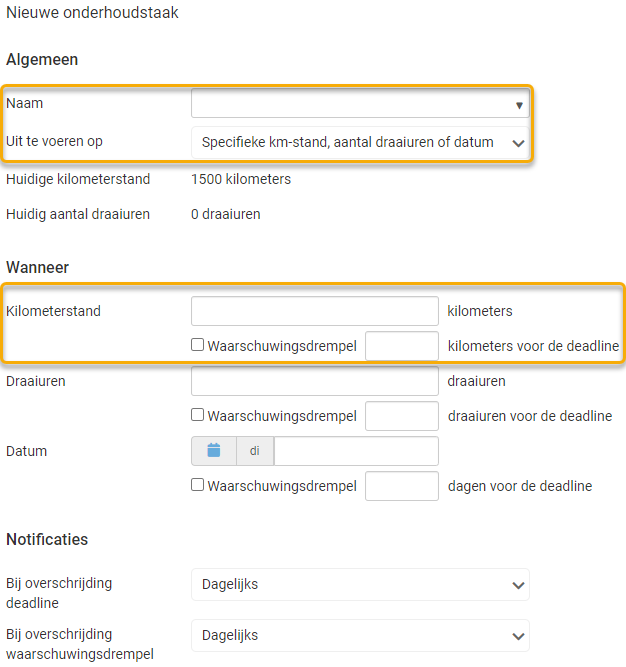Click the Datum text input field

pos(356,451)
